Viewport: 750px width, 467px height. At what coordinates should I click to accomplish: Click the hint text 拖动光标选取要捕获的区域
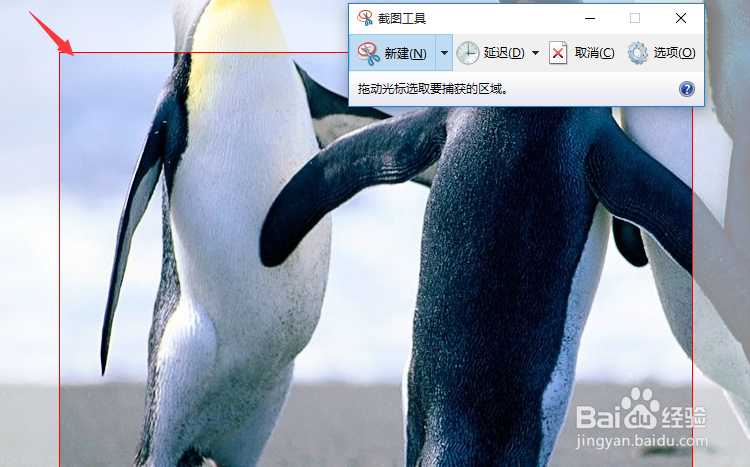[x=432, y=89]
